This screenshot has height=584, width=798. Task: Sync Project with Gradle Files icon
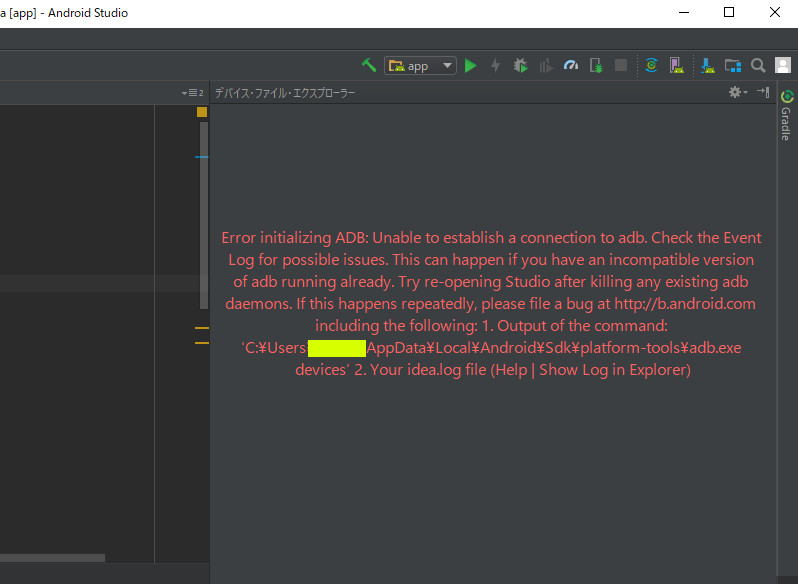[651, 65]
